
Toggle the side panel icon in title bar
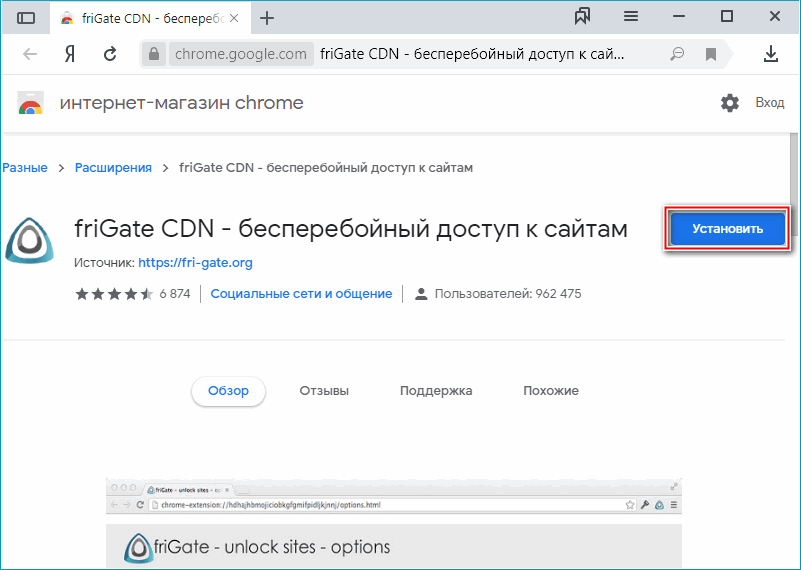26,18
